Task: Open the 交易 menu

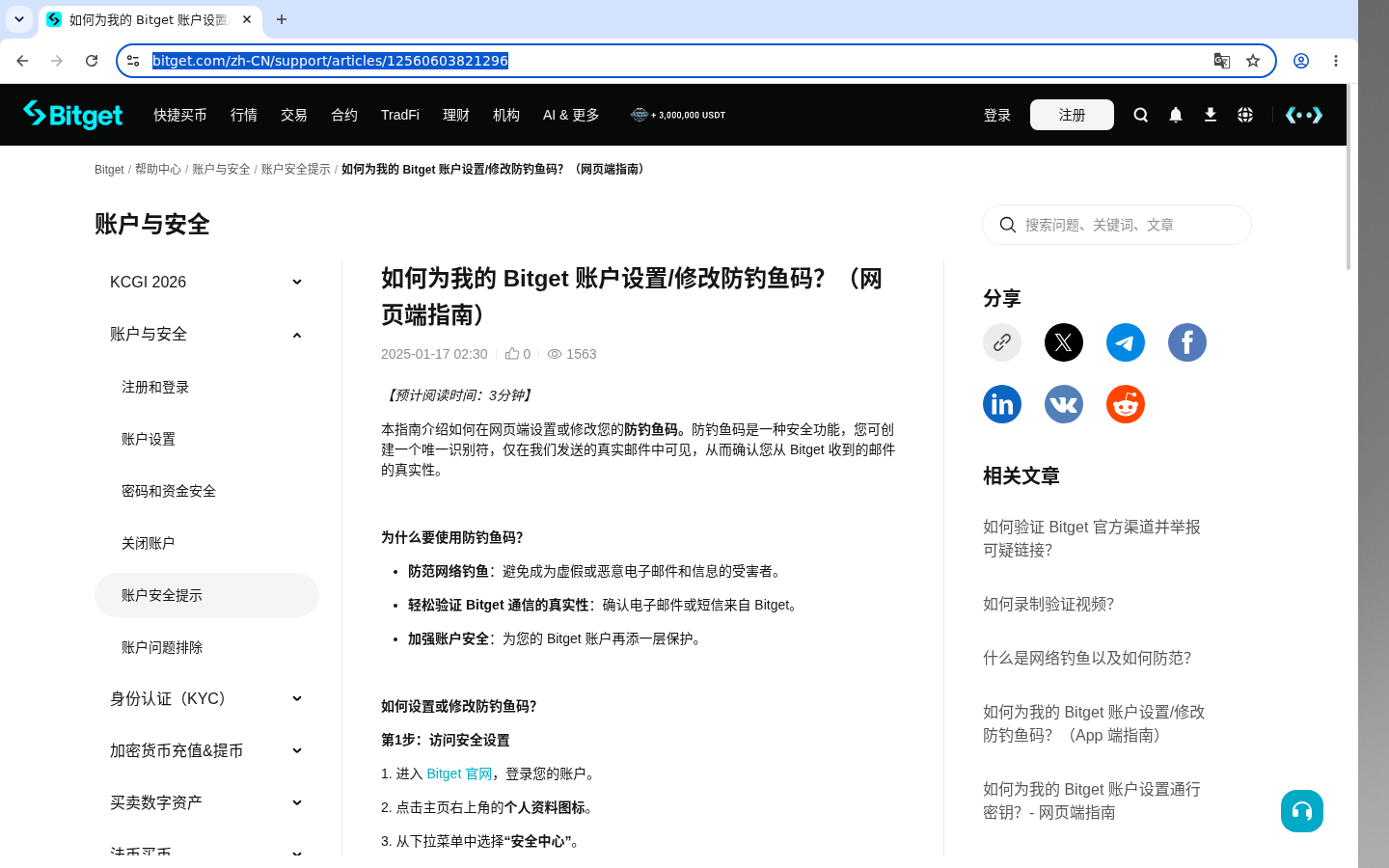Action: point(294,115)
